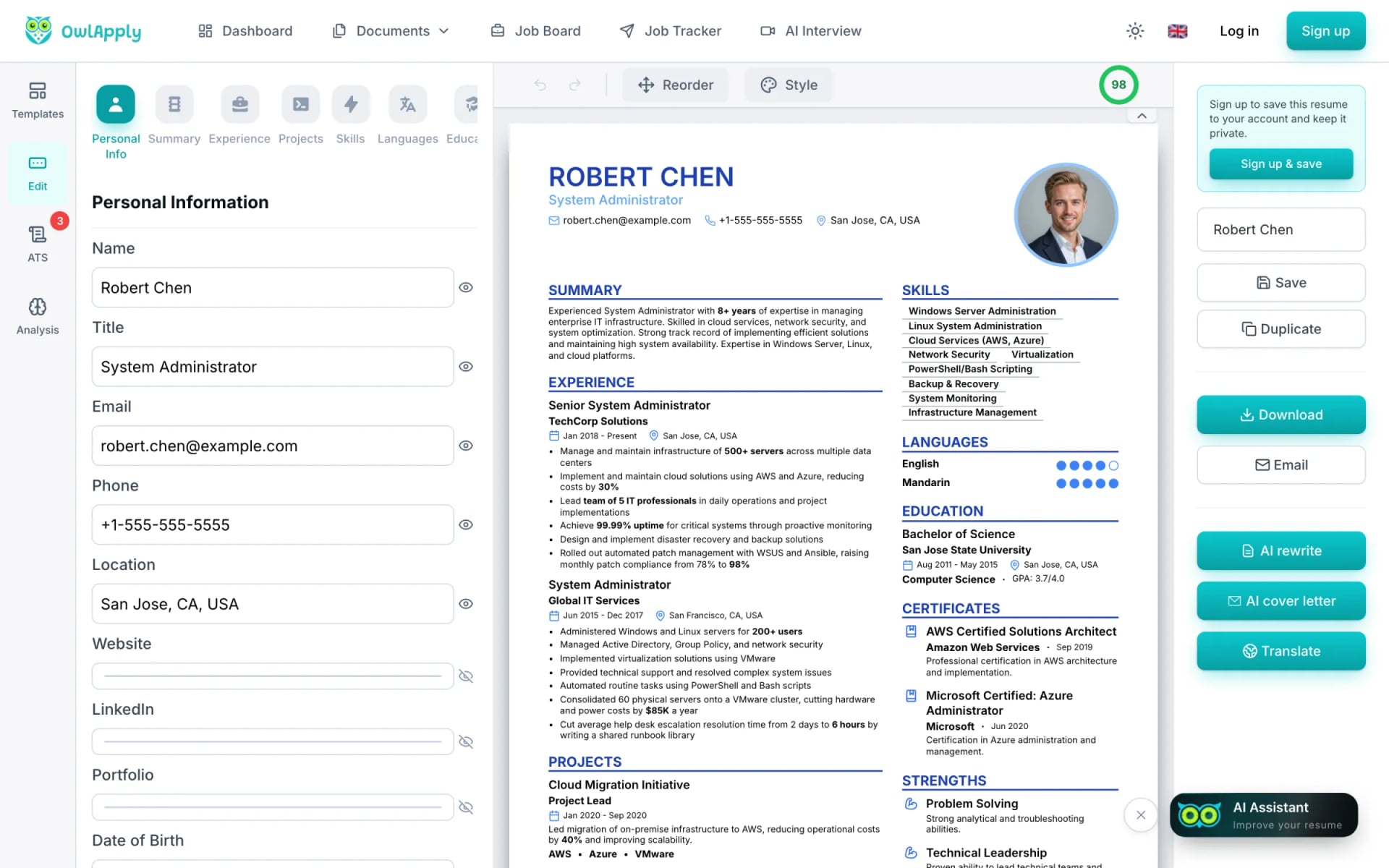Click the Reorder toolbar button
The image size is (1389, 868).
pos(676,85)
